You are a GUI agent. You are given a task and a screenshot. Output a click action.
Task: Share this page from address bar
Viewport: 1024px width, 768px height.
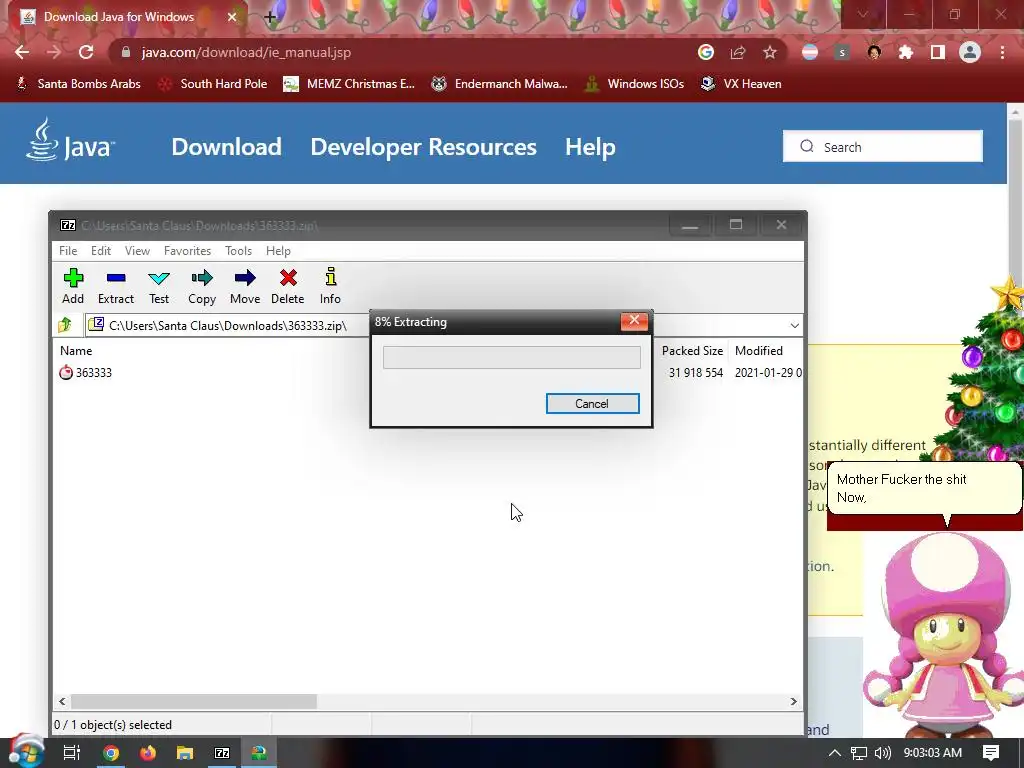tap(738, 52)
